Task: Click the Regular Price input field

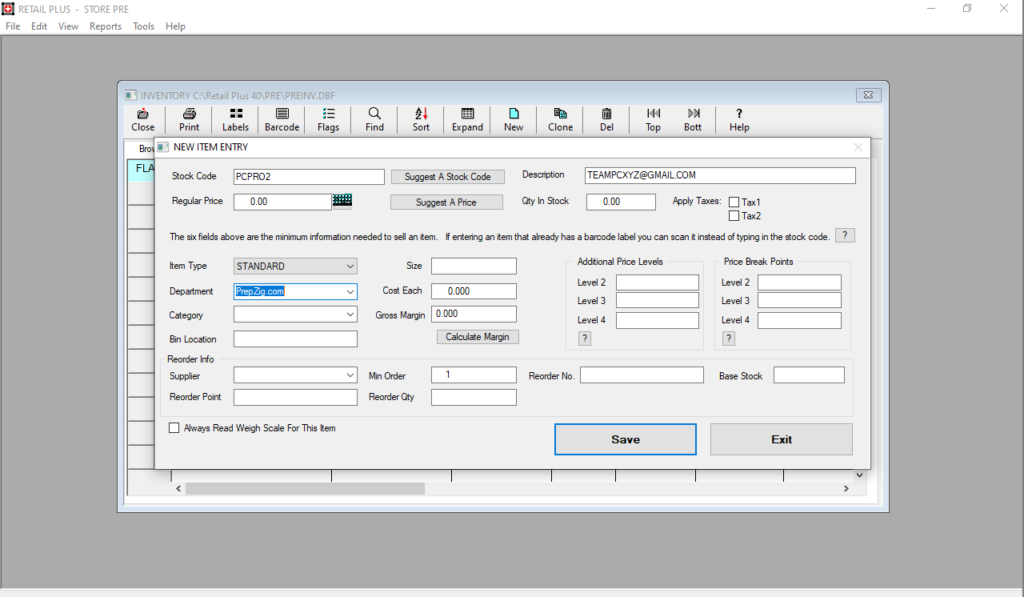Action: coord(282,202)
